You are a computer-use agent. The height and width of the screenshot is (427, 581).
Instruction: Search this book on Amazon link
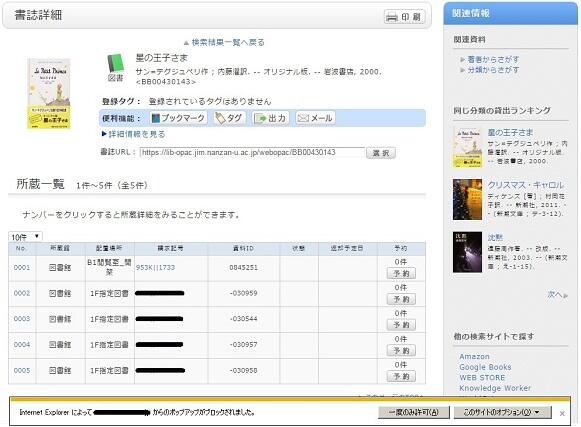pos(474,356)
